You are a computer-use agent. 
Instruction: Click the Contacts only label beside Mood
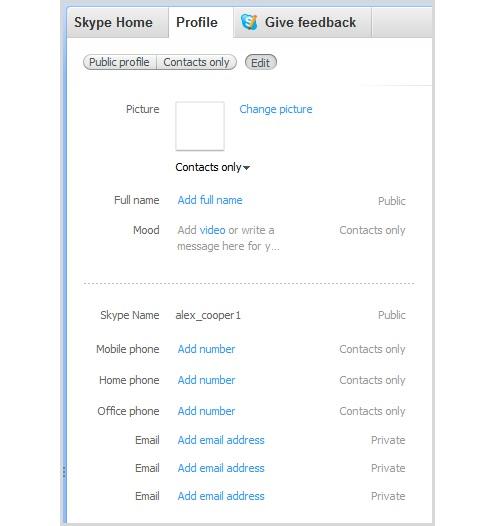pos(372,230)
